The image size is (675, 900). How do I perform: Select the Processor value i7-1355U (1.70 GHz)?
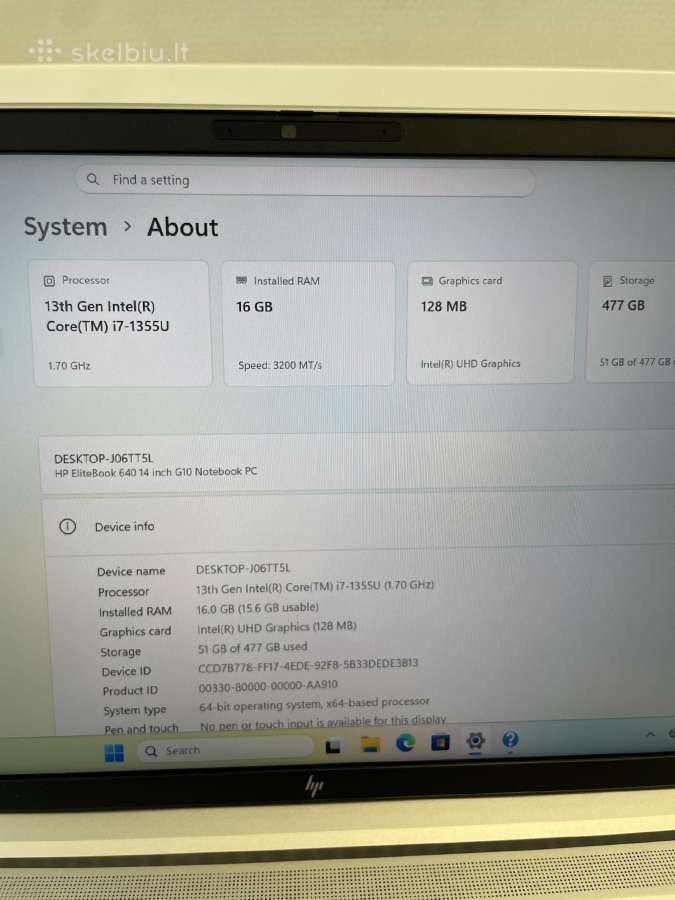[315, 587]
